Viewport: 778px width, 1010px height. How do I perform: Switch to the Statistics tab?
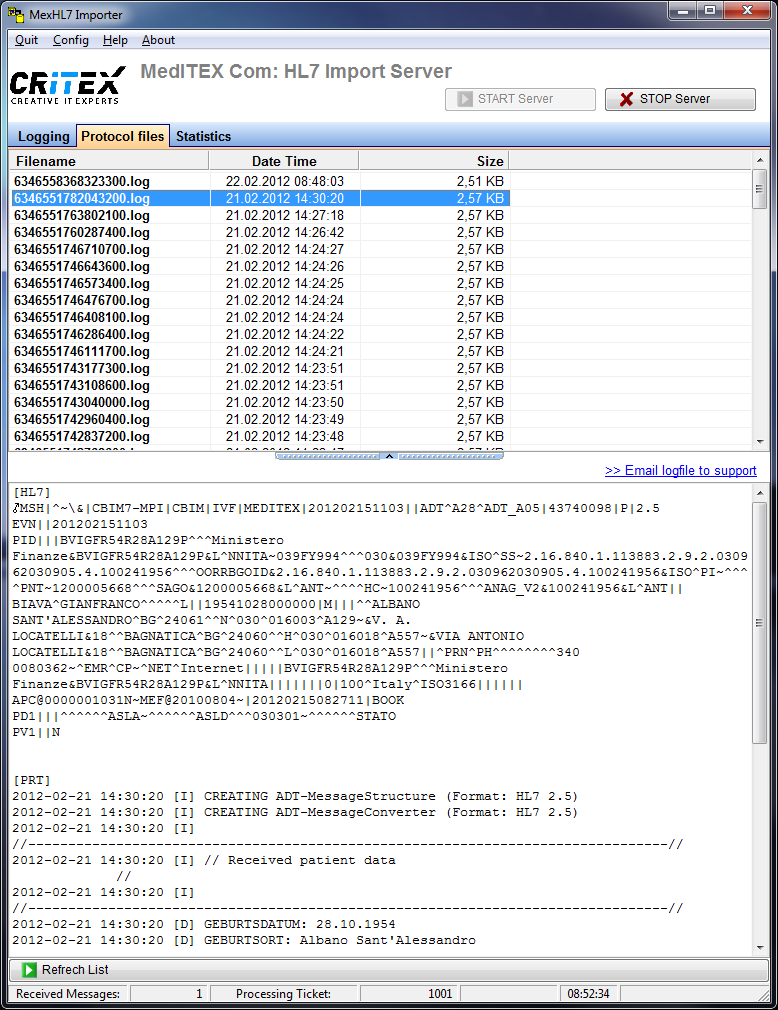coord(204,137)
